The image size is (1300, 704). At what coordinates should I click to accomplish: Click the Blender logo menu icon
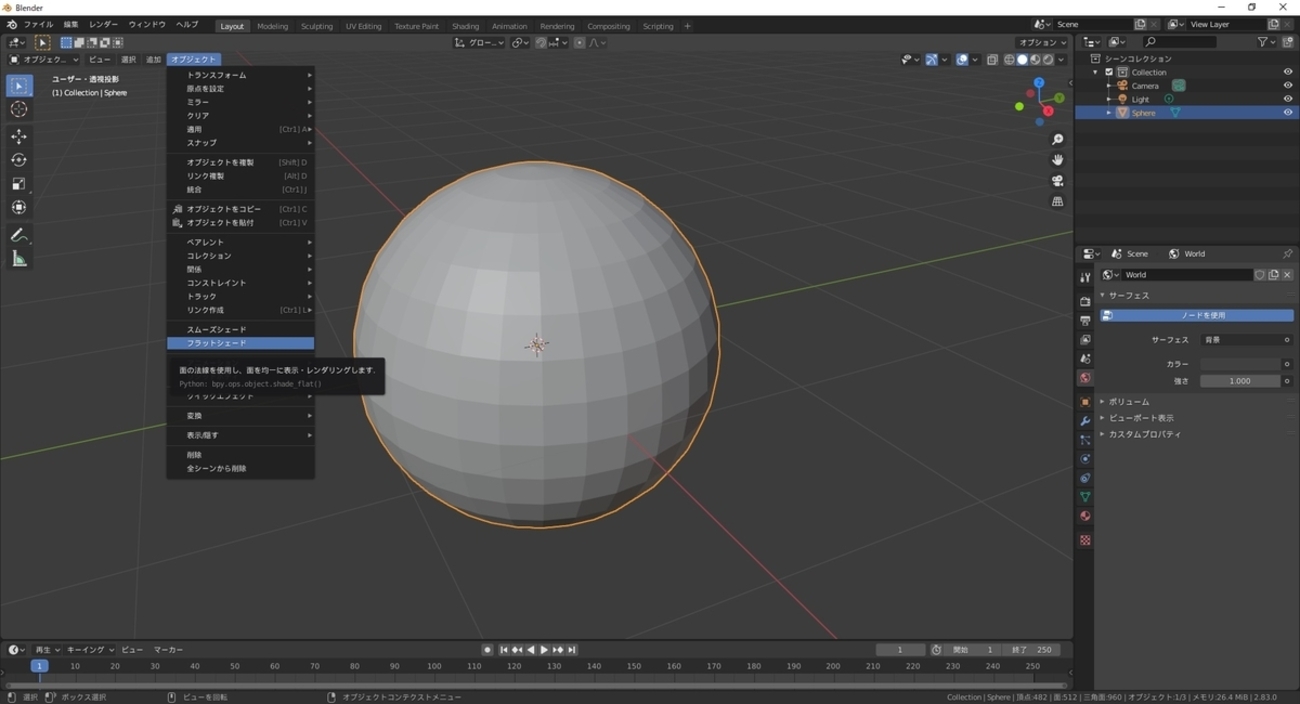coord(11,25)
